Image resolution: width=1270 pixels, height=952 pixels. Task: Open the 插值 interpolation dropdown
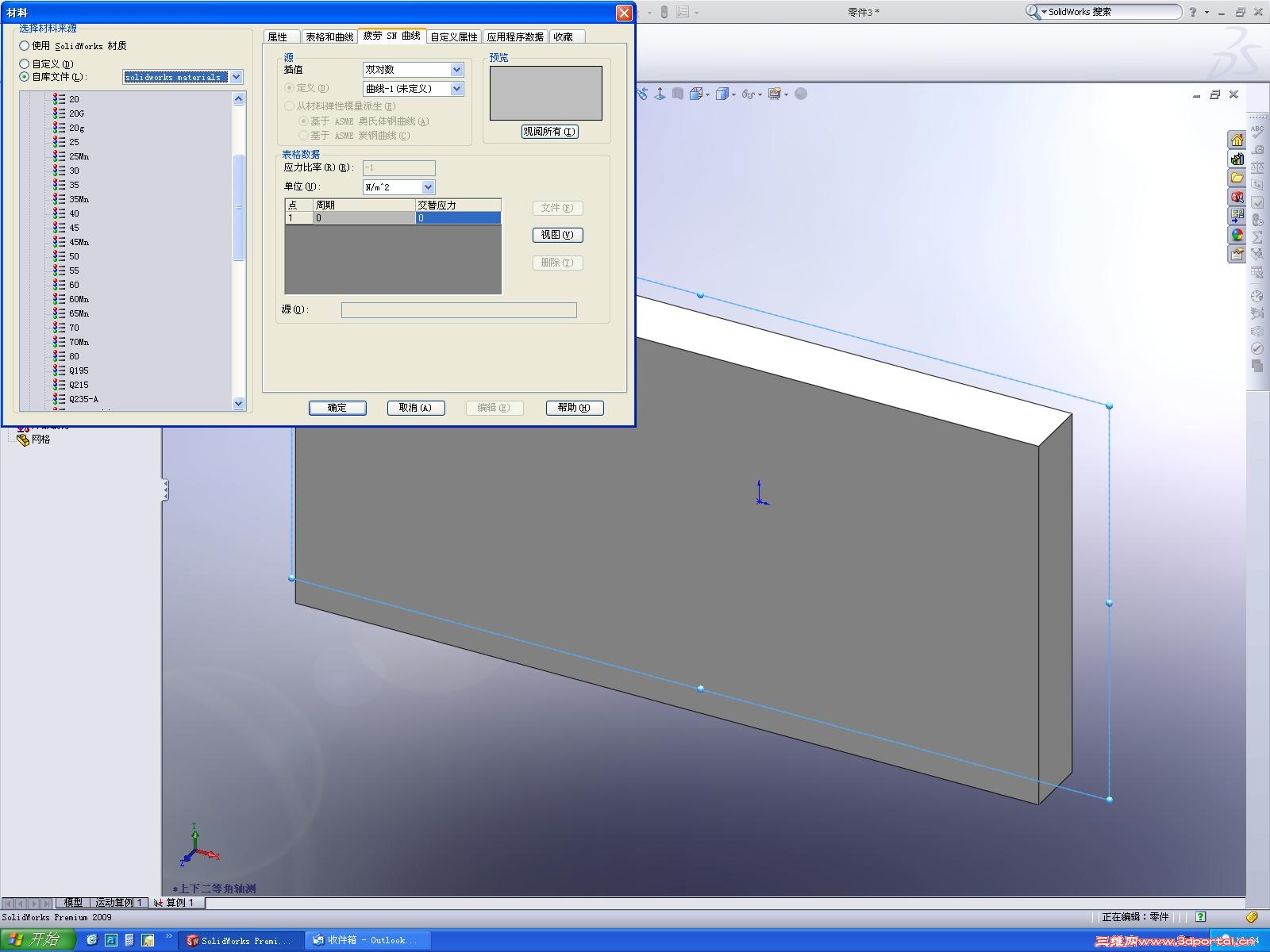[x=456, y=70]
